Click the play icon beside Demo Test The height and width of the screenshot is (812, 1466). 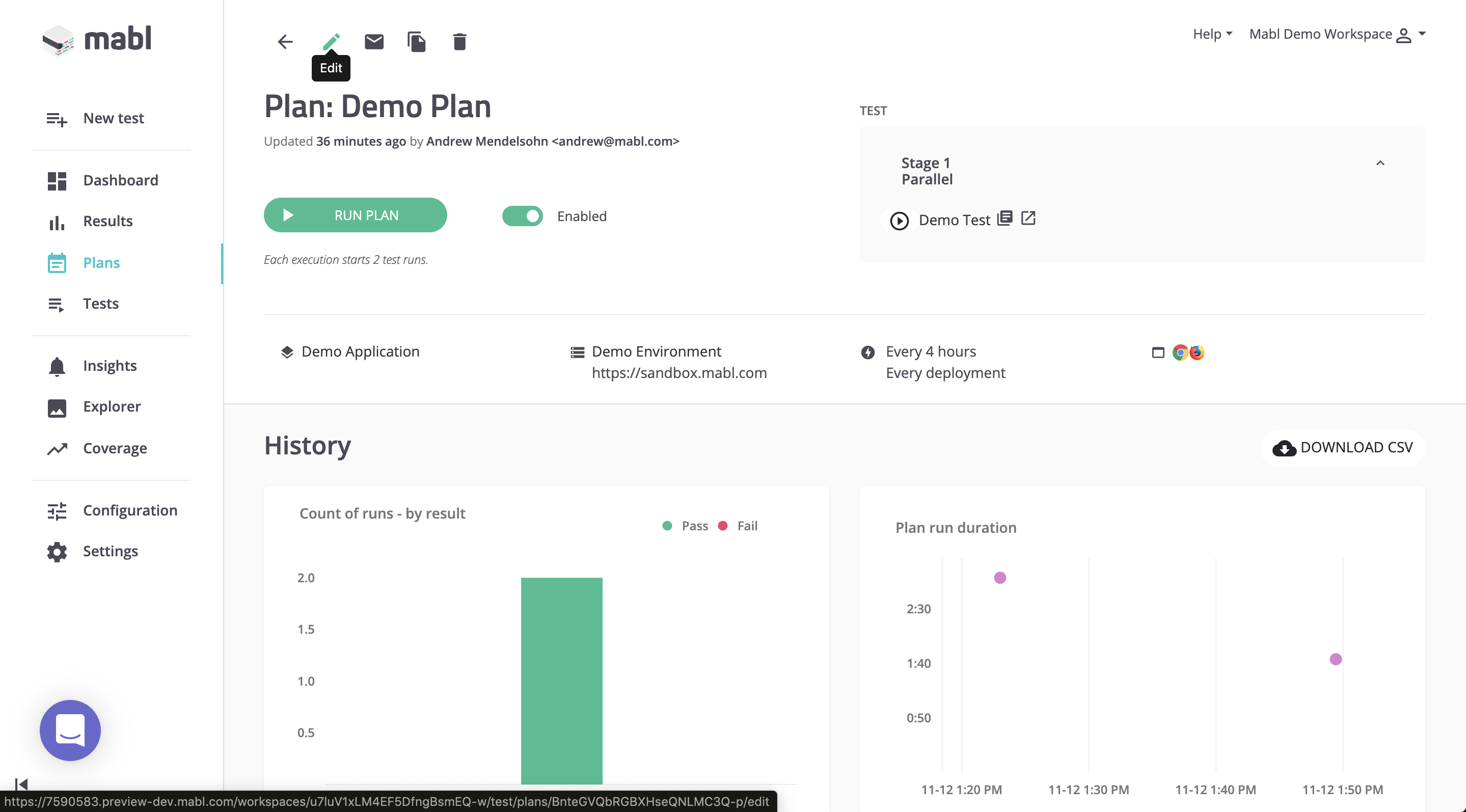point(899,220)
